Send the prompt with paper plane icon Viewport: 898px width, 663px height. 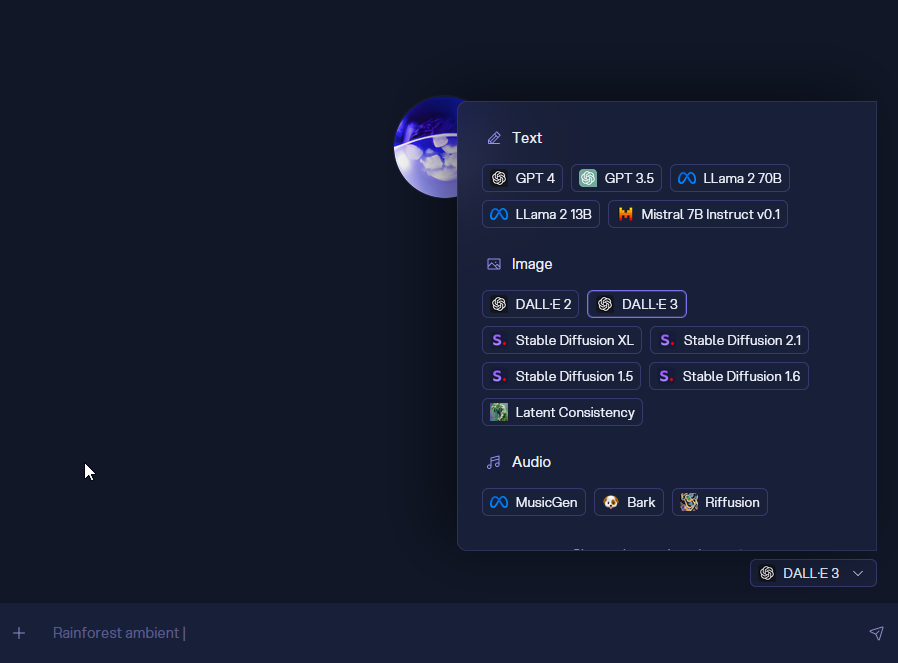[876, 633]
